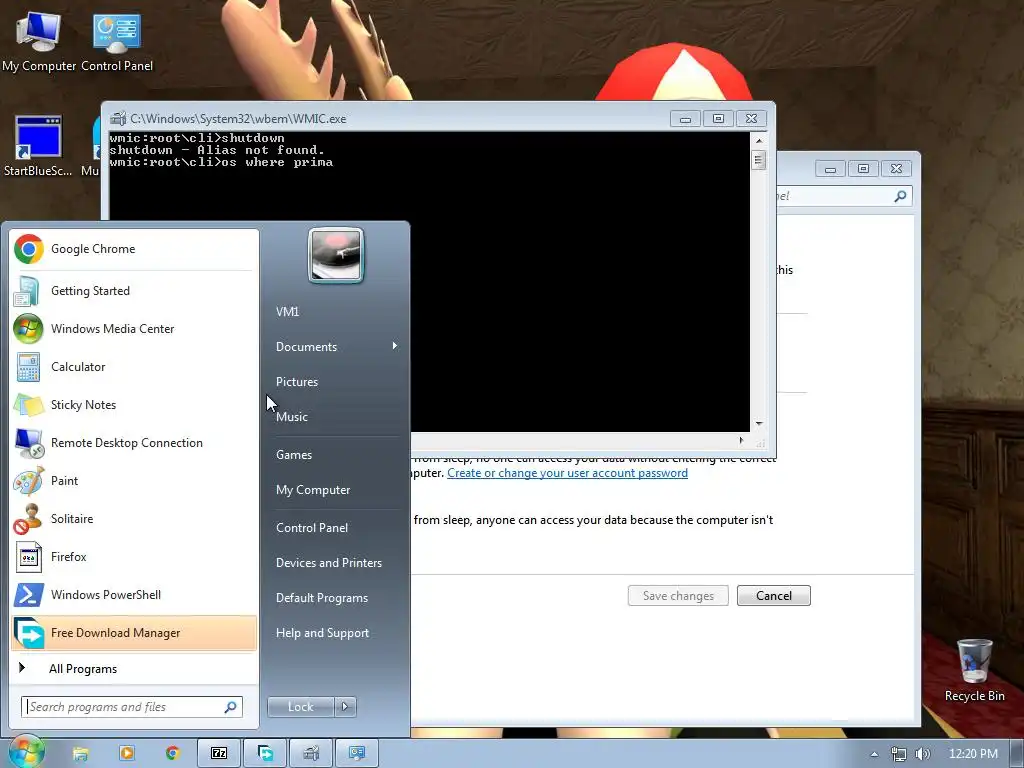Switch to Control Panel taskbar button
Image resolution: width=1024 pixels, height=768 pixels.
(x=357, y=754)
